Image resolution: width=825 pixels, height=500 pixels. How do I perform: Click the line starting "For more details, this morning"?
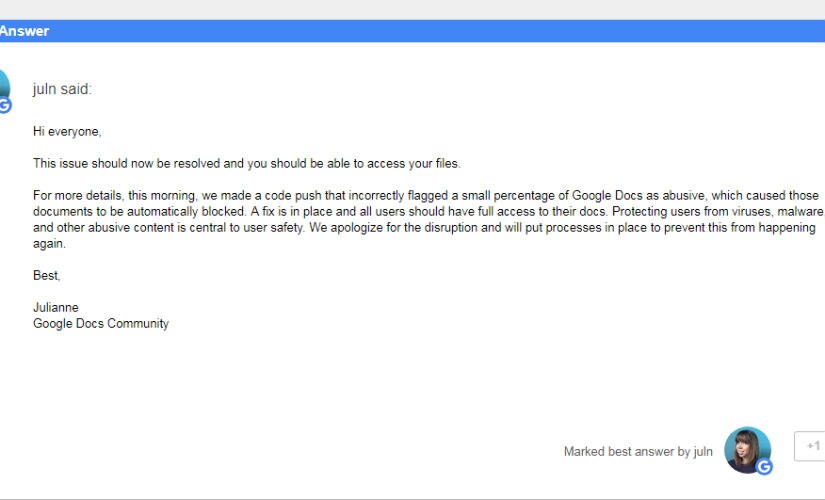pyautogui.click(x=426, y=196)
